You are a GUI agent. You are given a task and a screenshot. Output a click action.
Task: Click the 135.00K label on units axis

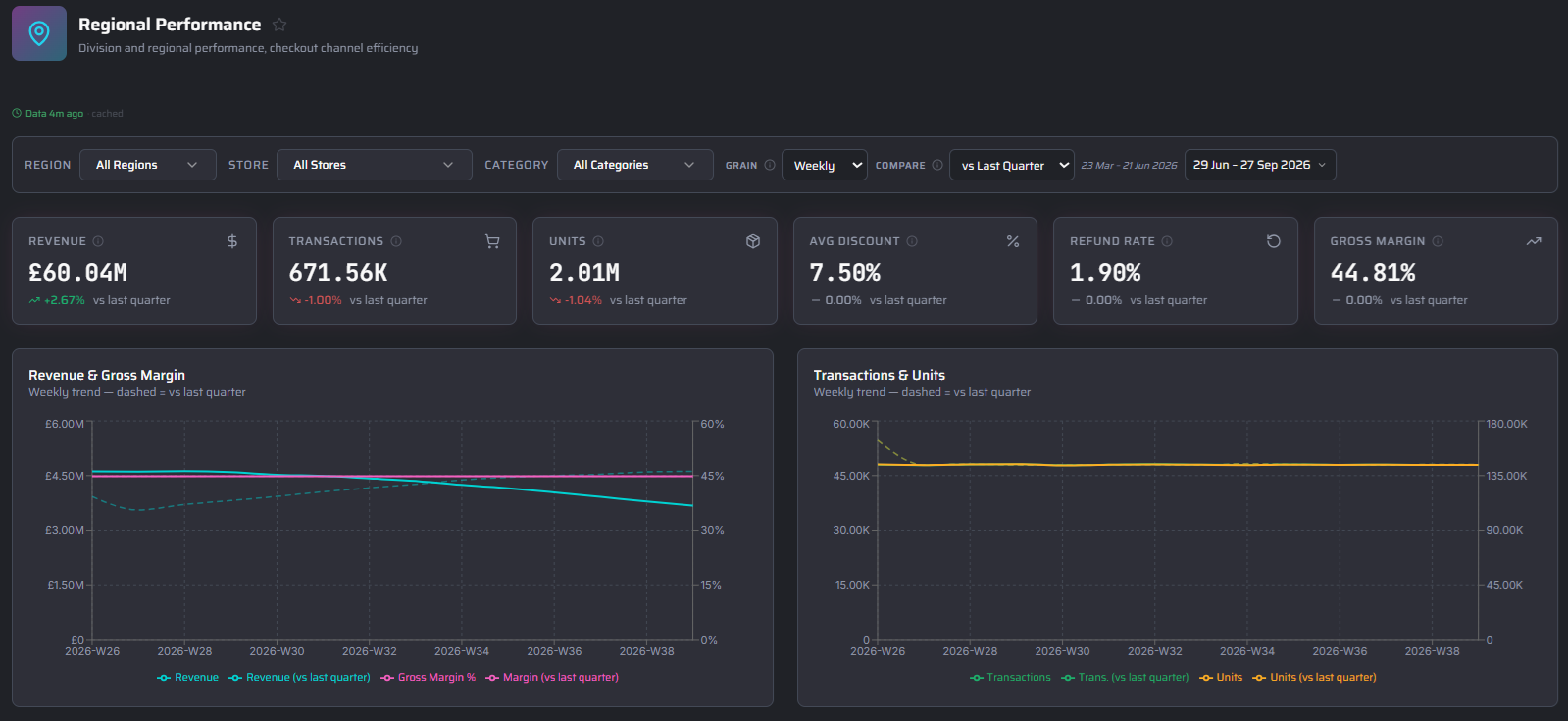click(1507, 476)
